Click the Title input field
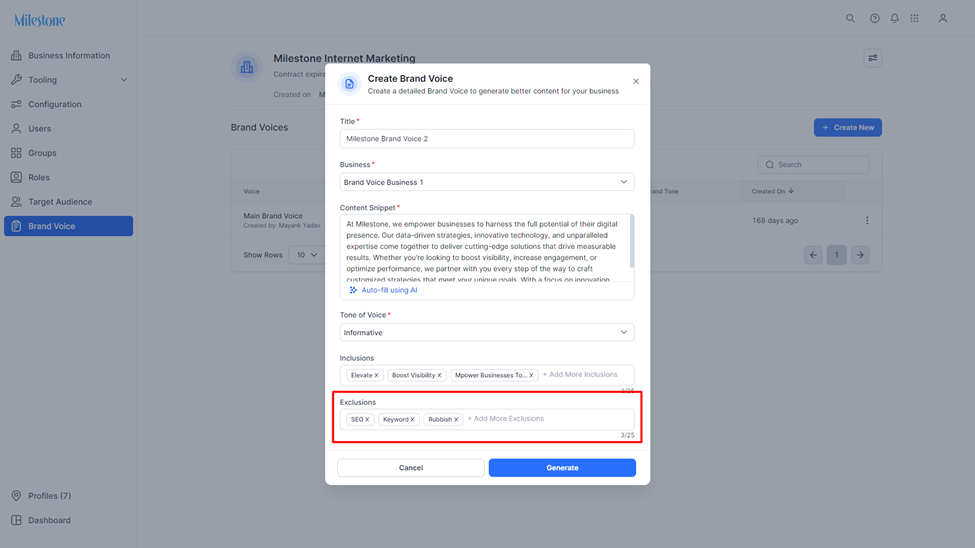 (x=487, y=139)
